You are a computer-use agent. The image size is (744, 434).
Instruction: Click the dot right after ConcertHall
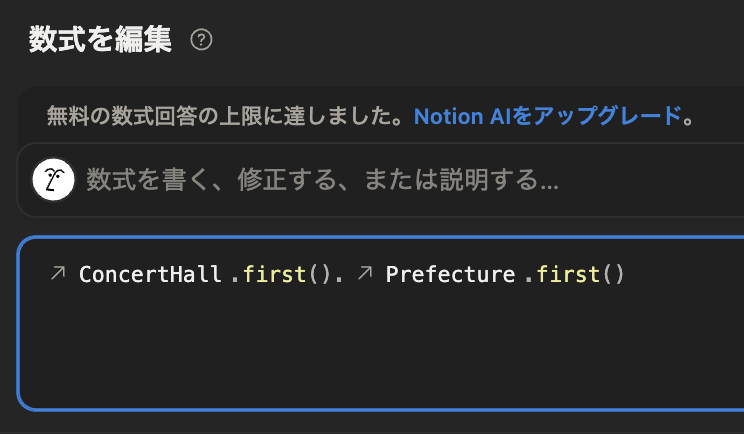235,275
